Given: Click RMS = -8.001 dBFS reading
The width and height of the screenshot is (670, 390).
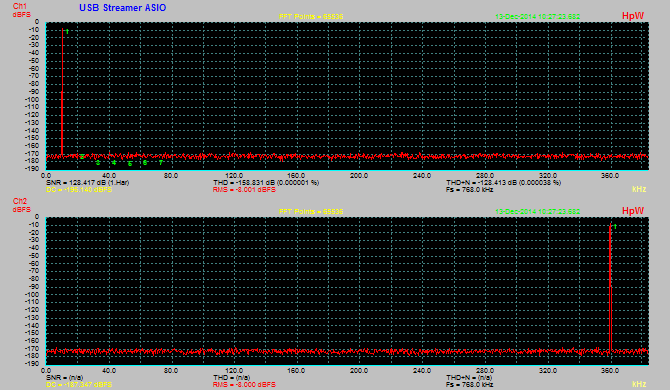Looking at the screenshot, I should (x=244, y=189).
